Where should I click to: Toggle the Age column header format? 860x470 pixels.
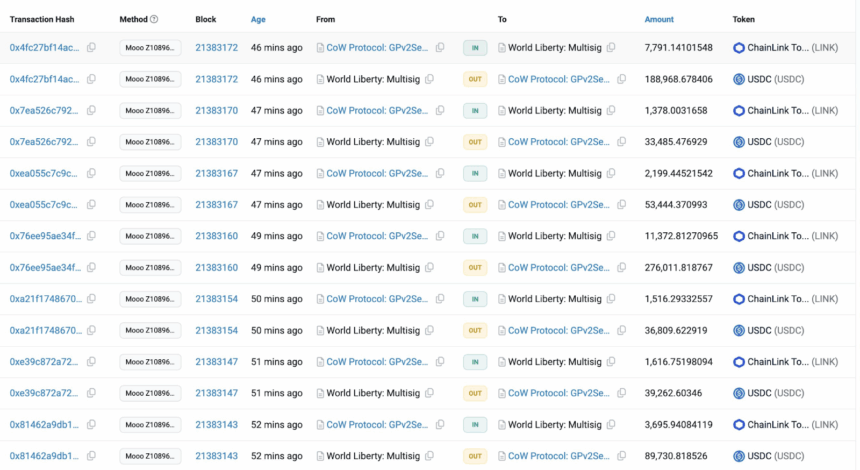(x=258, y=19)
